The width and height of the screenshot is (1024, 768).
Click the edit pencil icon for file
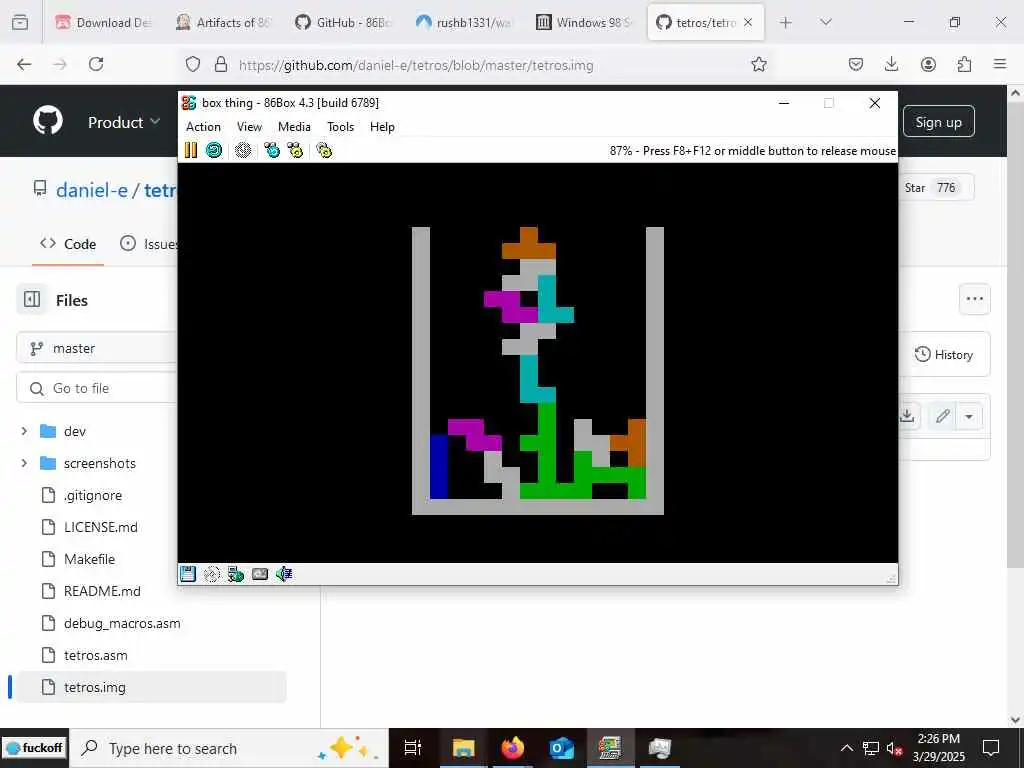942,416
